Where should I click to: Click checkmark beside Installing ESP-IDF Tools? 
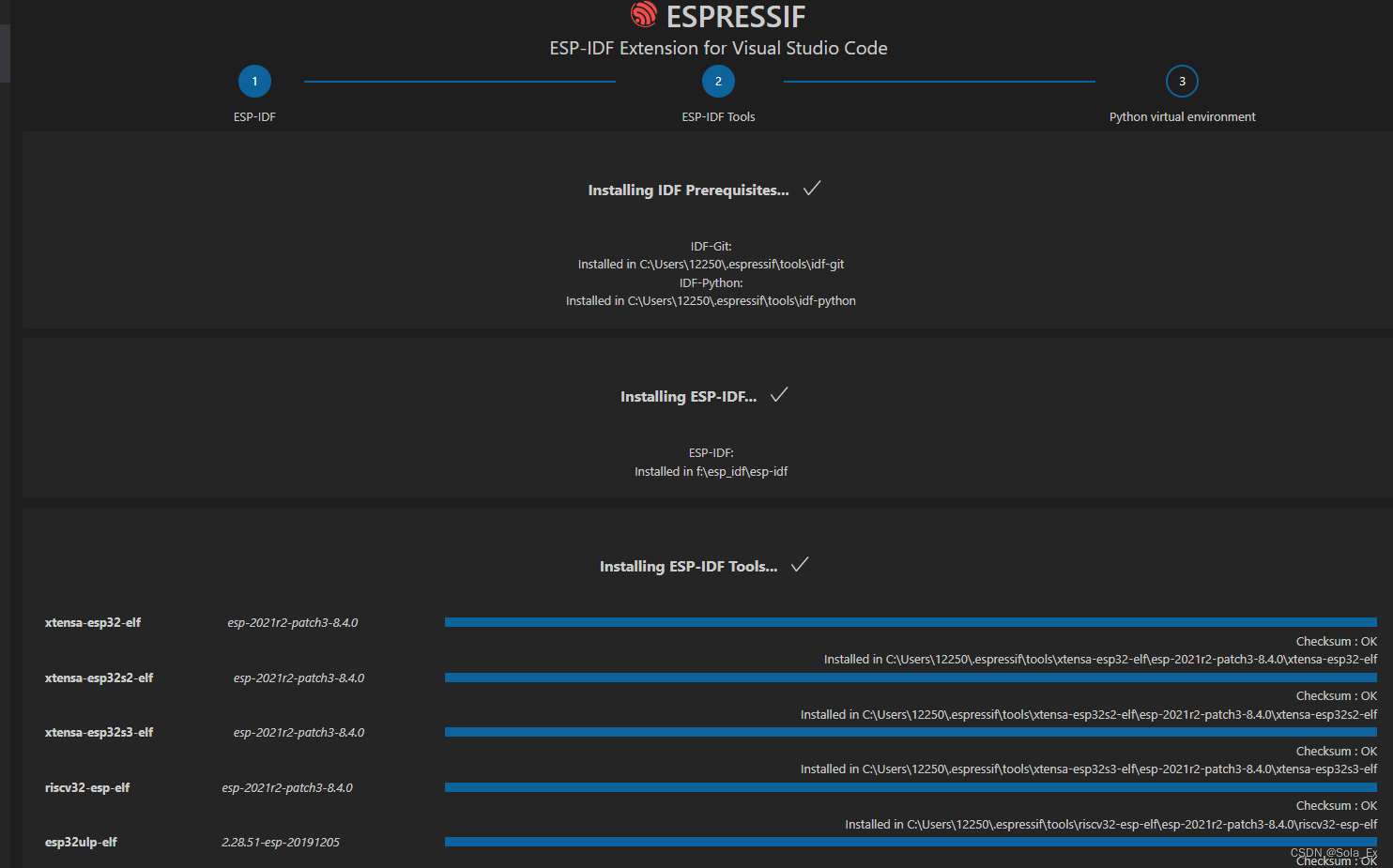click(800, 565)
